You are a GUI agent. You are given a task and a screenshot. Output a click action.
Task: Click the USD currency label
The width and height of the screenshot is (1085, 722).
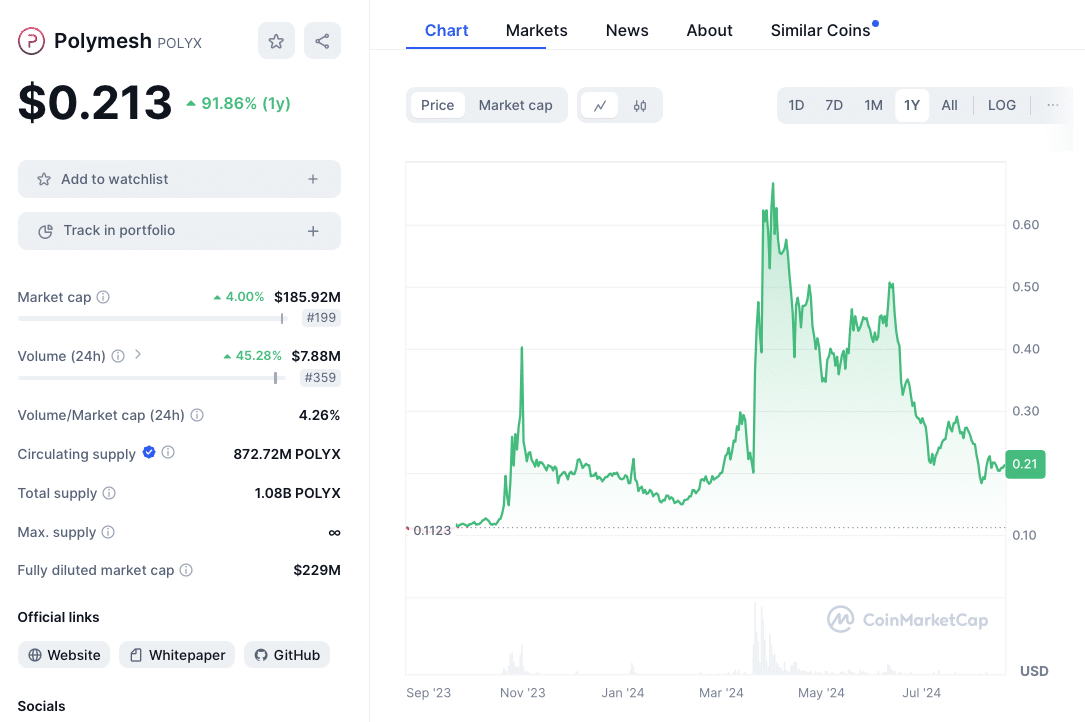(1034, 671)
